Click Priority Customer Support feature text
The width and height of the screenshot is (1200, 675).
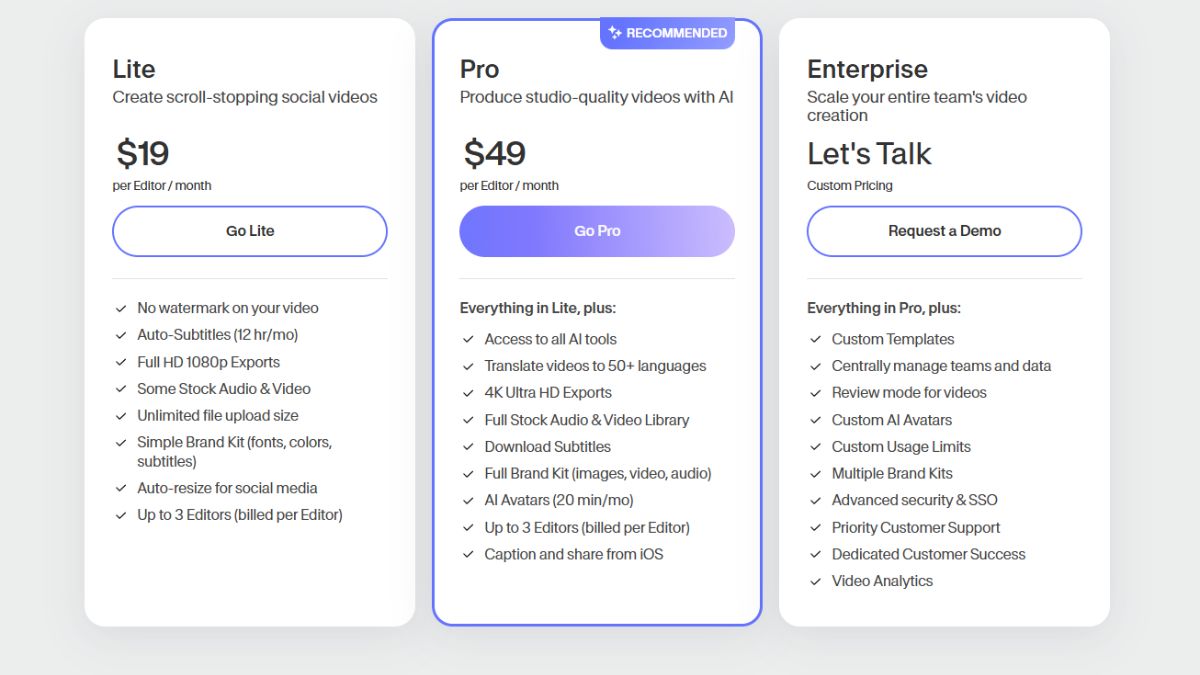pyautogui.click(x=916, y=527)
